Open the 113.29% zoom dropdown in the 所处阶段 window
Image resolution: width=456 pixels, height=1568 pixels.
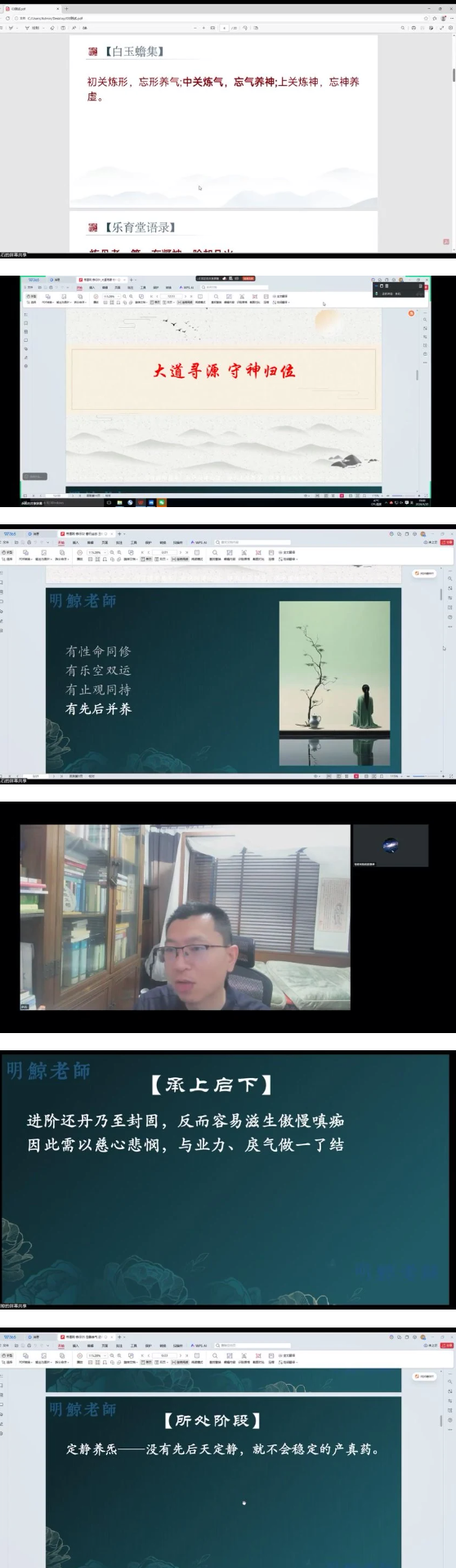96,1355
